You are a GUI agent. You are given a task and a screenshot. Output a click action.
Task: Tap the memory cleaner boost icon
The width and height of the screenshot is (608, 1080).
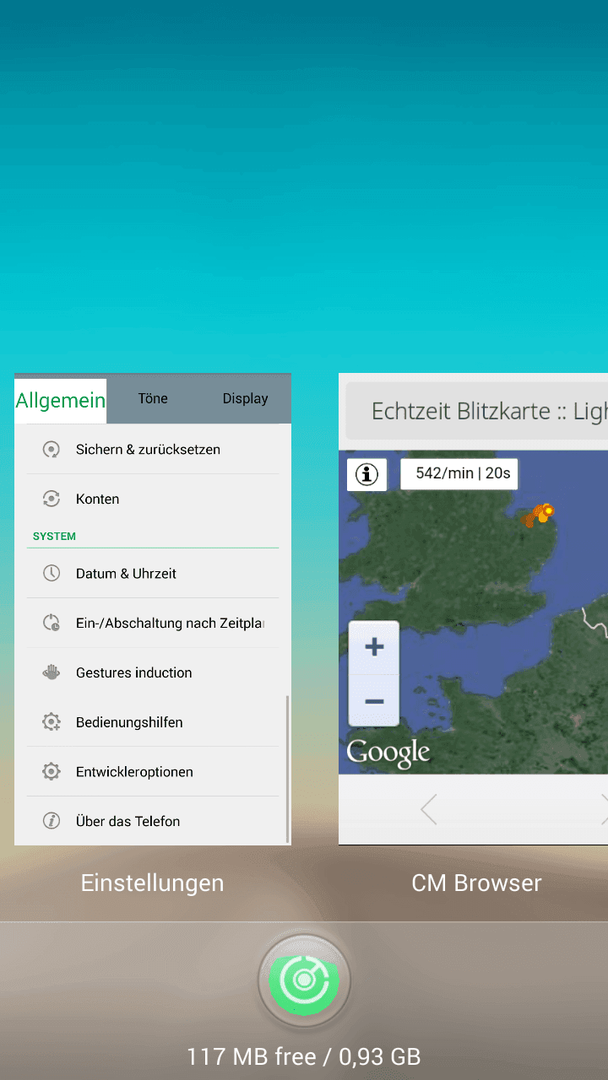(x=304, y=979)
